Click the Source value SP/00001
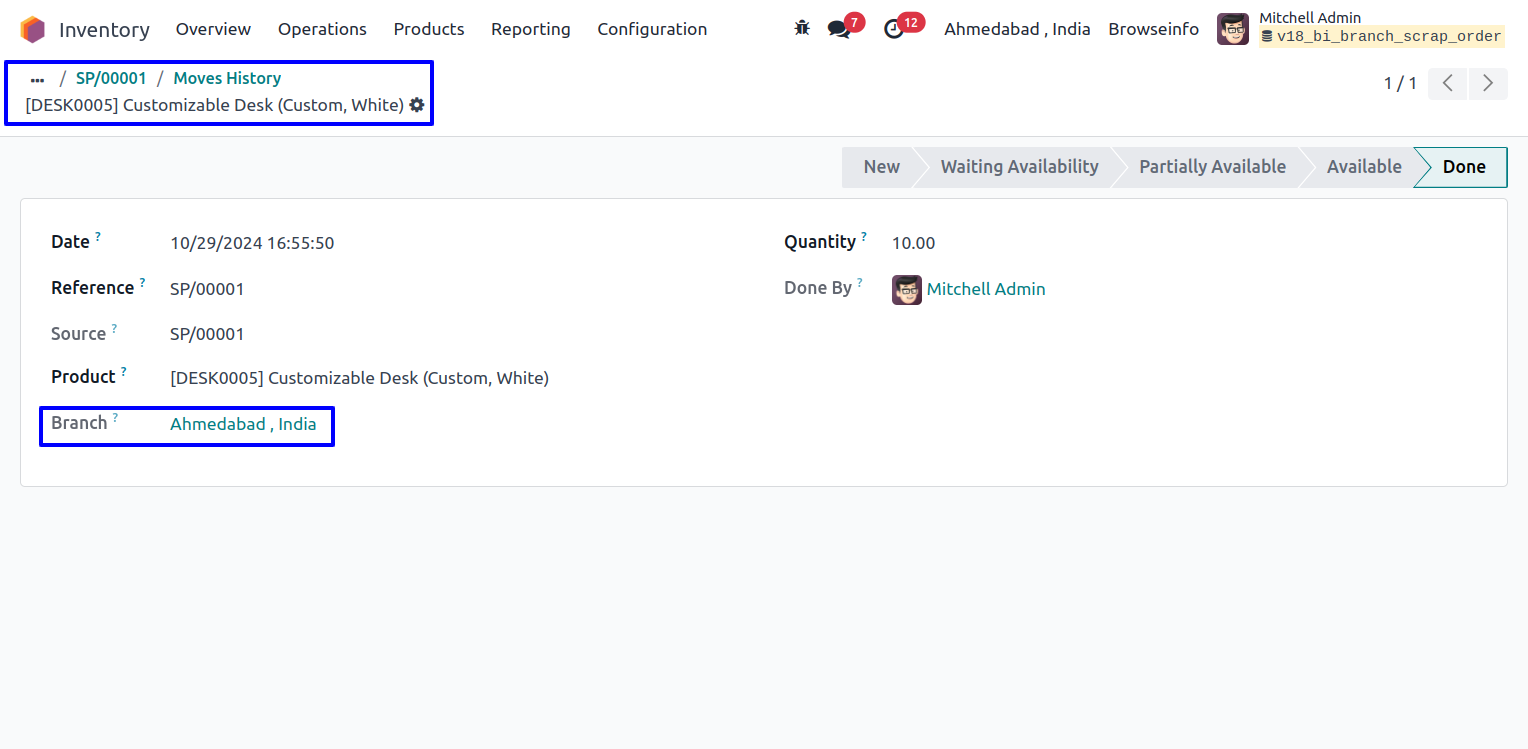Screen dimensions: 1528x749 207,334
